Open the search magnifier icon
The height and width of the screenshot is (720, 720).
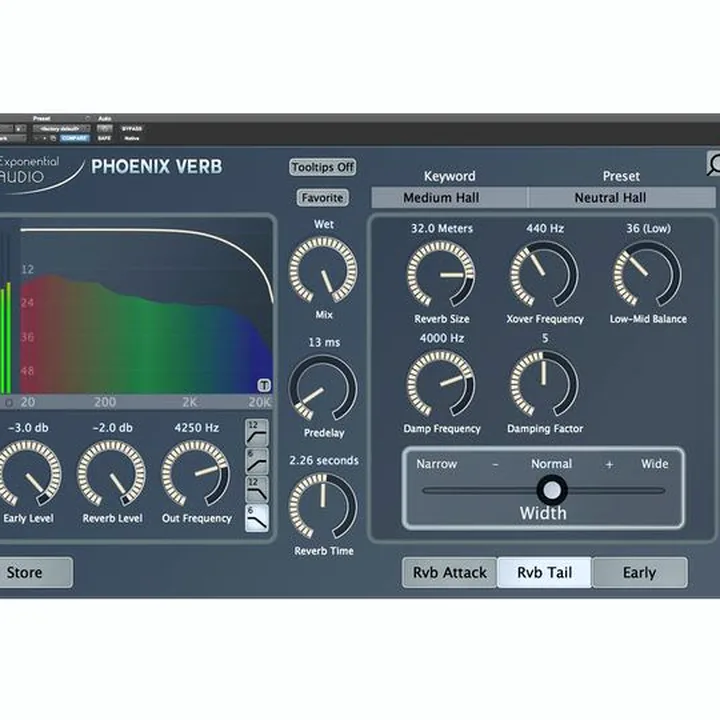tap(713, 164)
